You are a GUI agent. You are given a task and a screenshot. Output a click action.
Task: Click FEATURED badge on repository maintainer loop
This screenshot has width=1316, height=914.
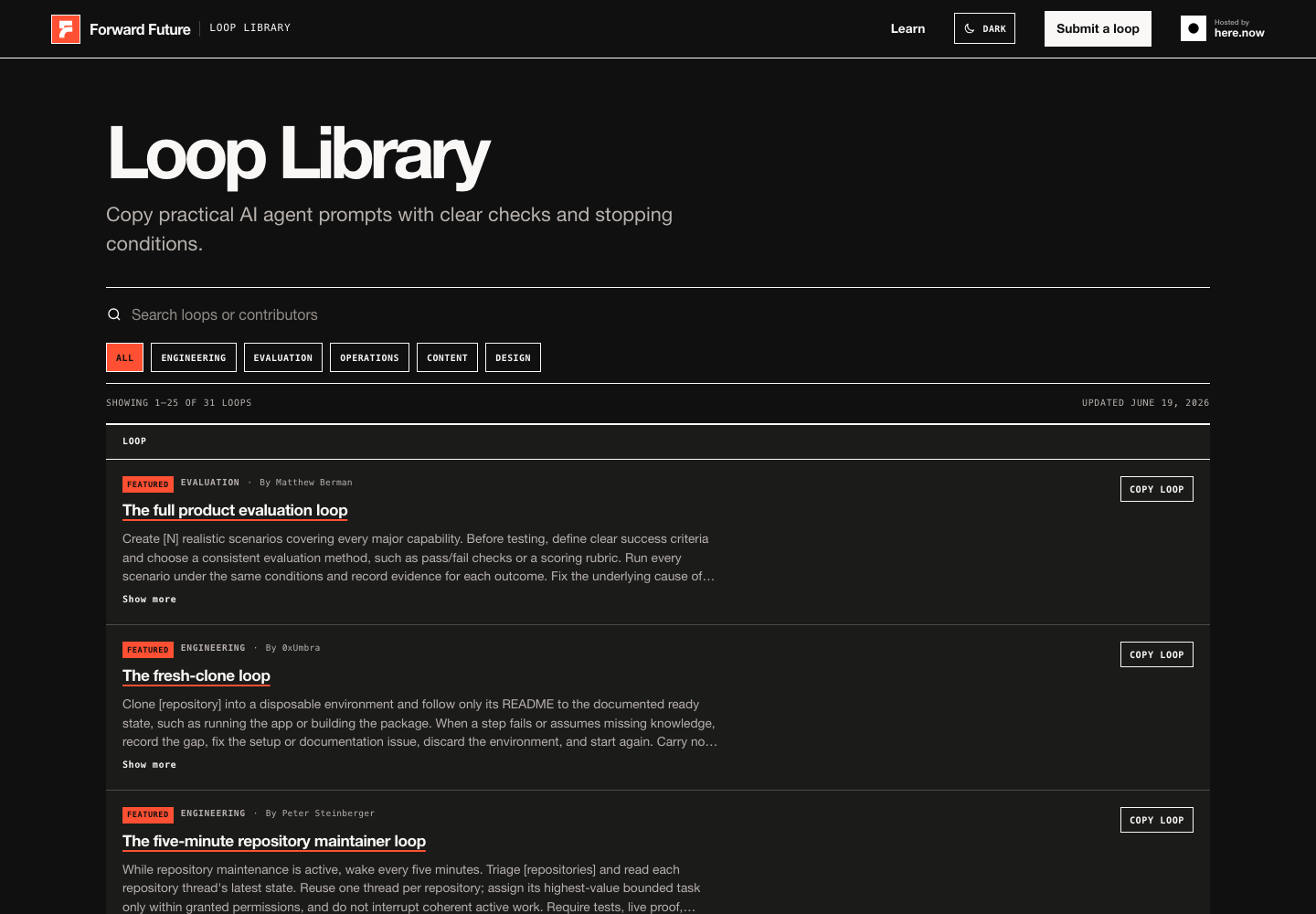pyautogui.click(x=148, y=814)
